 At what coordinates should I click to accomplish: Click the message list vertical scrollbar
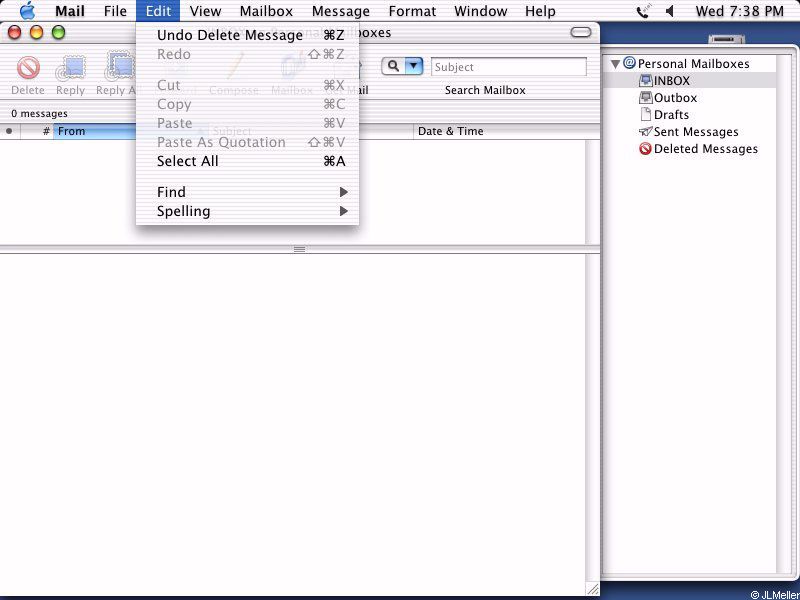(592, 192)
